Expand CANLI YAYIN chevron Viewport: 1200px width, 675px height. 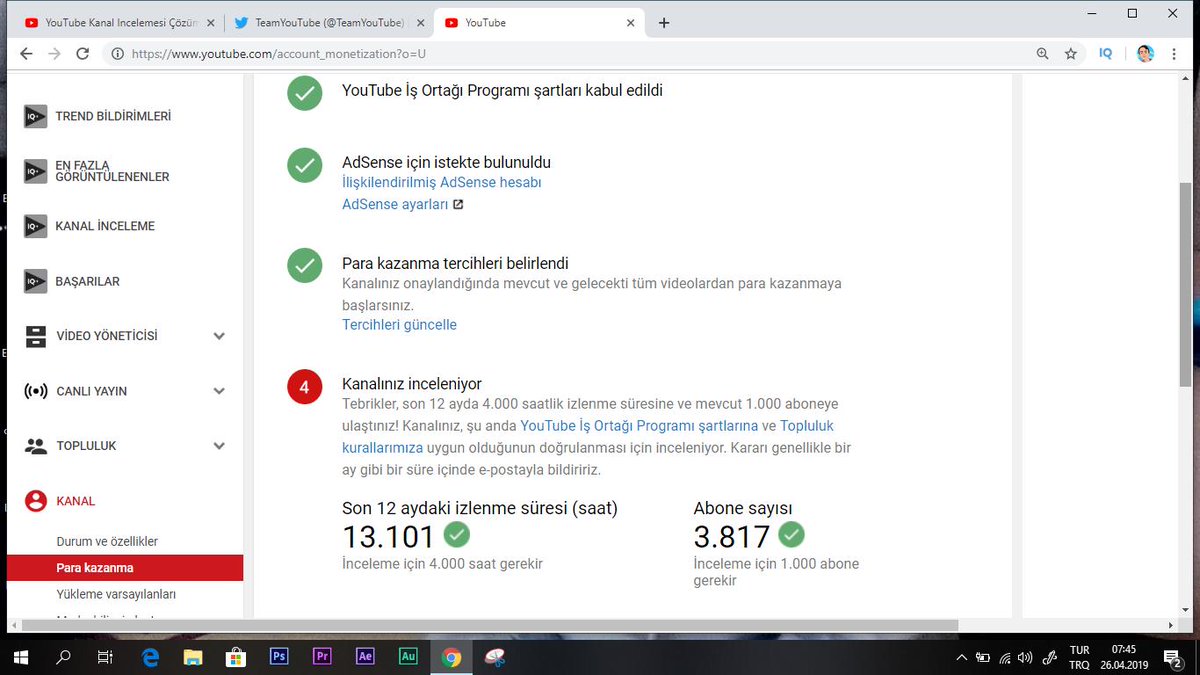219,391
